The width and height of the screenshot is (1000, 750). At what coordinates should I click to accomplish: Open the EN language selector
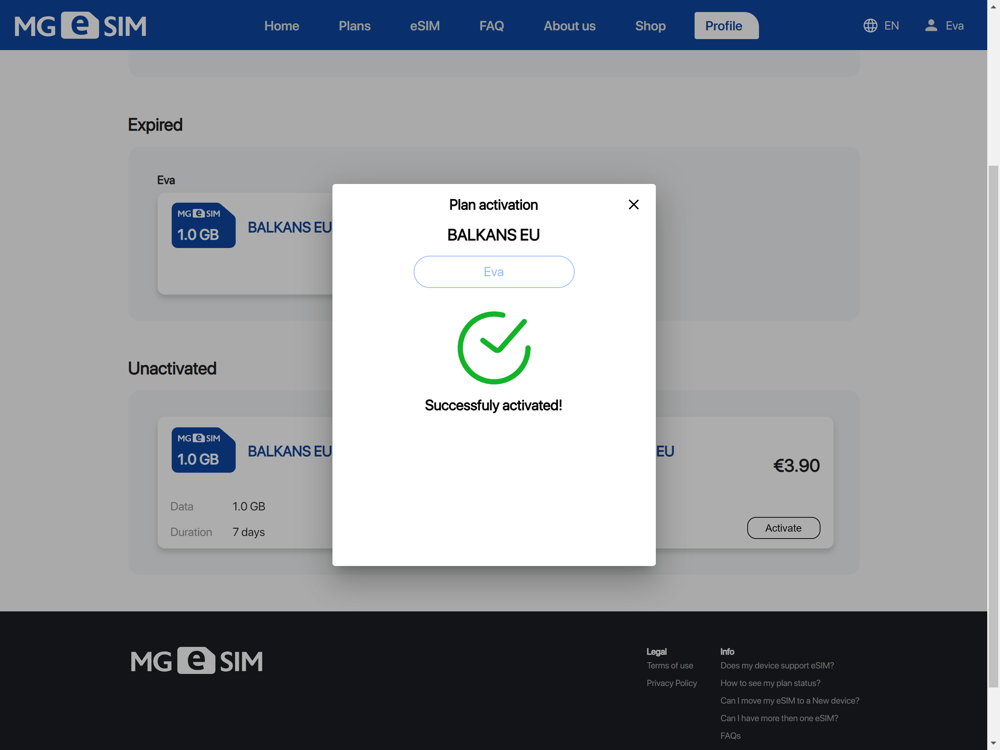click(x=891, y=26)
